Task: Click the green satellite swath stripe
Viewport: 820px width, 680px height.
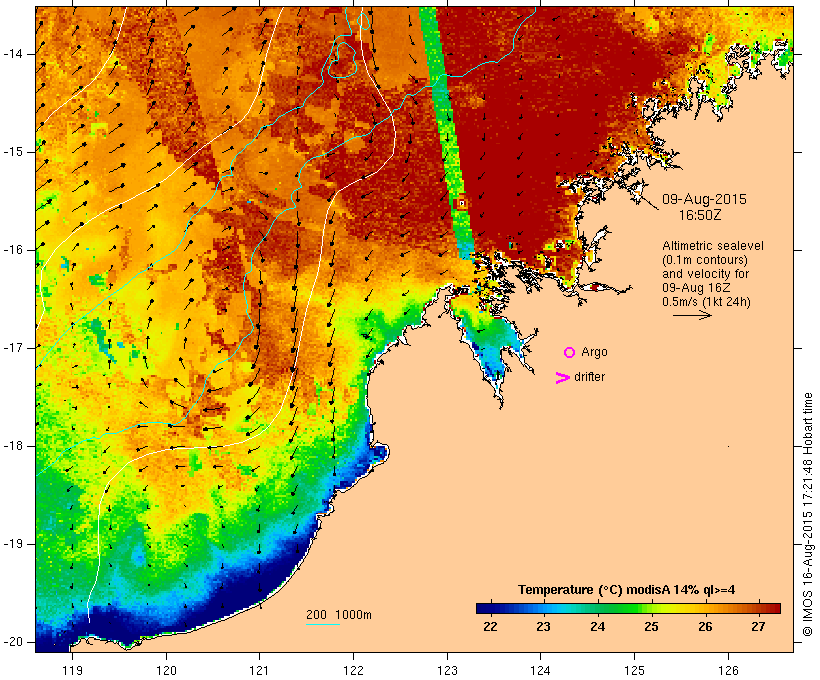Action: [445, 120]
